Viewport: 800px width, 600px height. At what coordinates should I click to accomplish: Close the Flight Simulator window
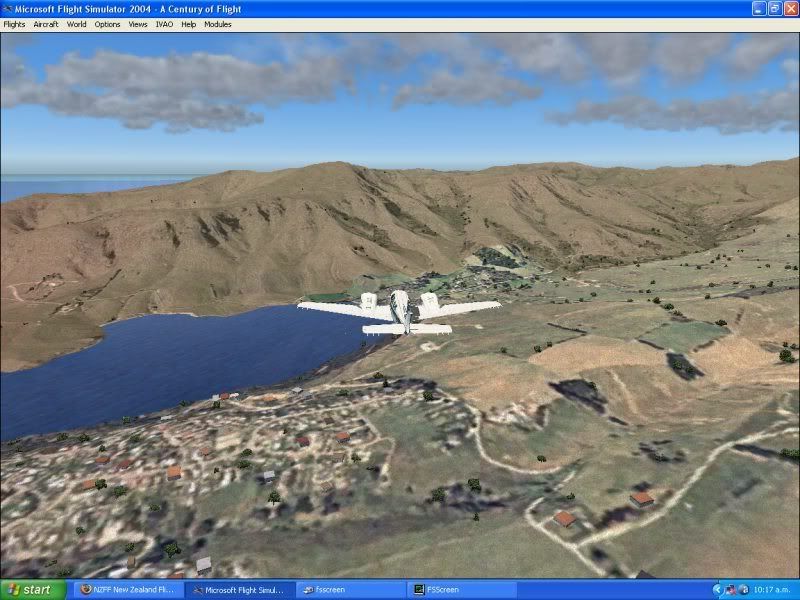click(789, 9)
